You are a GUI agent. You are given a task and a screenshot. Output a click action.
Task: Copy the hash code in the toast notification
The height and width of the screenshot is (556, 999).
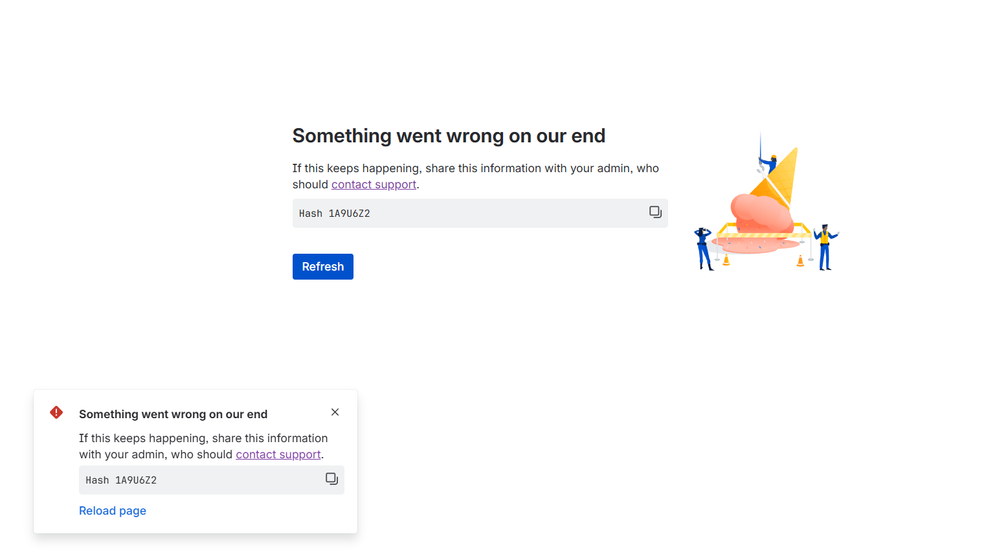coord(331,479)
